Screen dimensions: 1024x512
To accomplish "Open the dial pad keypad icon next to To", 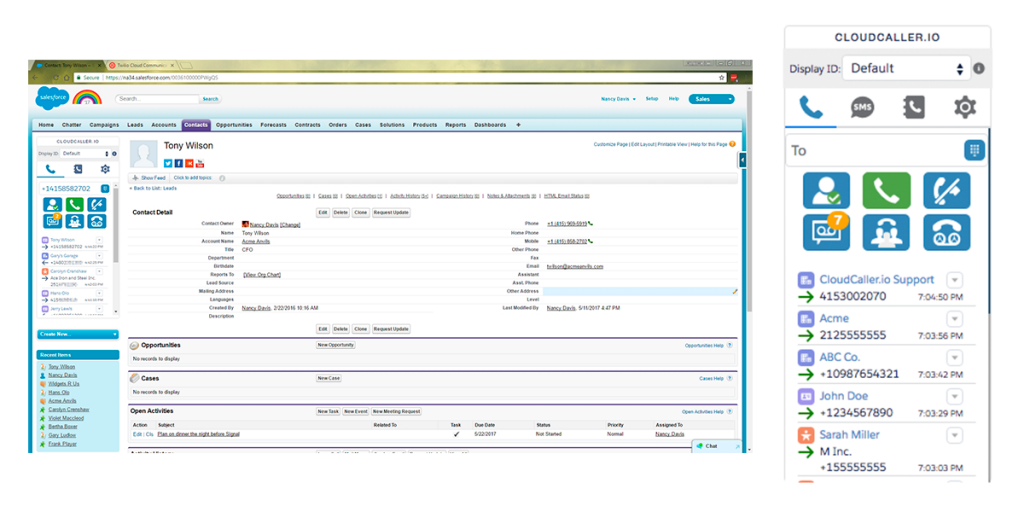I will [974, 150].
